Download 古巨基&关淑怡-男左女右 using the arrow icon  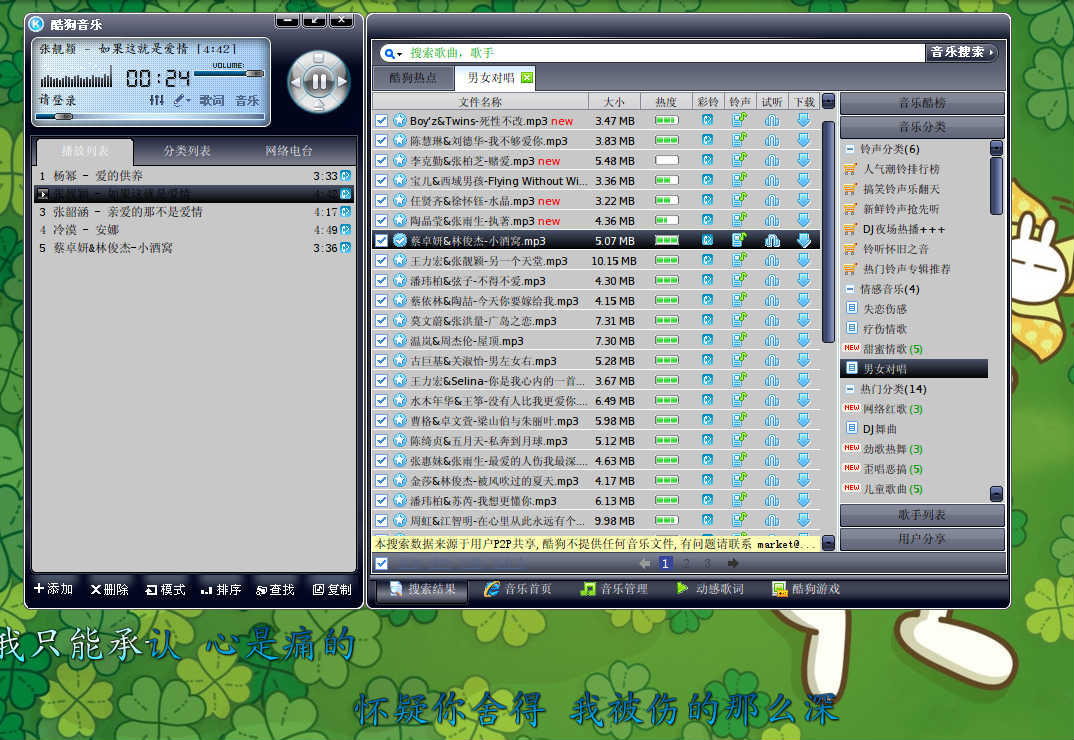tap(804, 360)
